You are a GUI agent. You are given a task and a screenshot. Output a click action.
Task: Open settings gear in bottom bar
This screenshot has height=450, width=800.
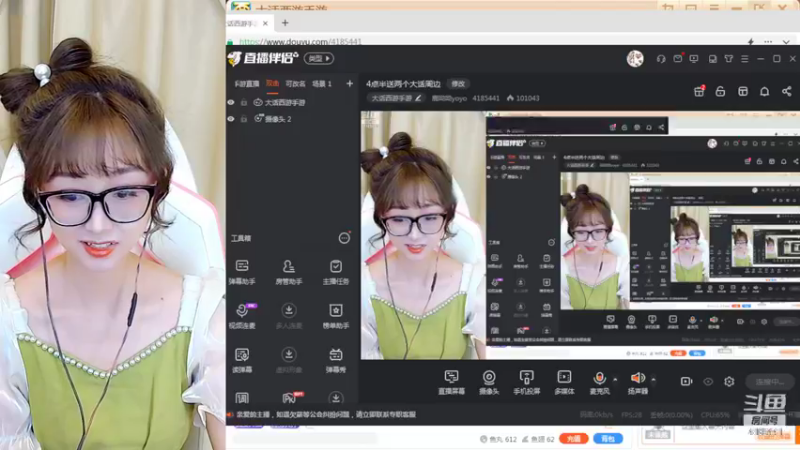pyautogui.click(x=729, y=381)
